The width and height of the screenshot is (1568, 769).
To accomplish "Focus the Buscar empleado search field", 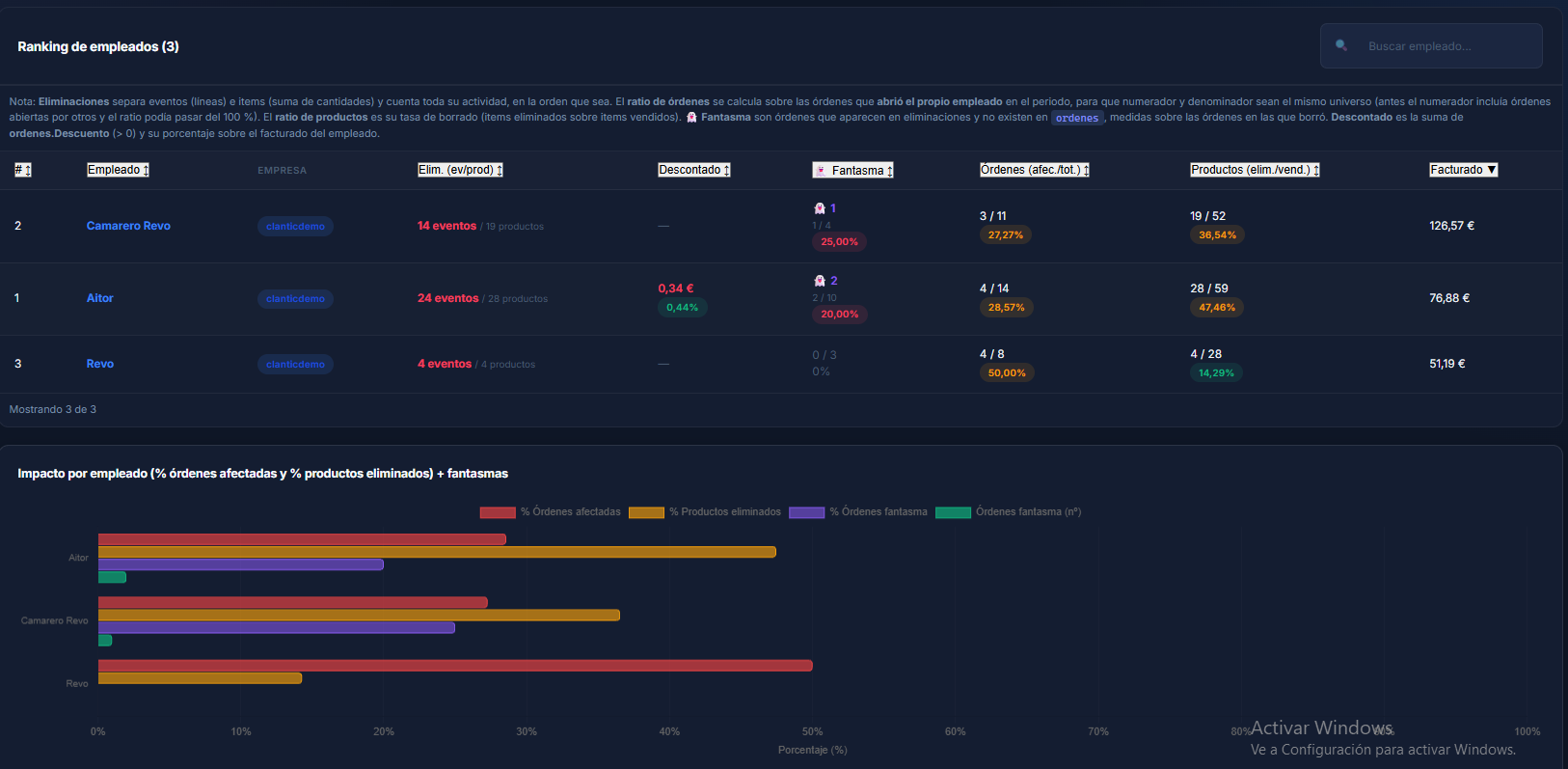I will [1431, 45].
